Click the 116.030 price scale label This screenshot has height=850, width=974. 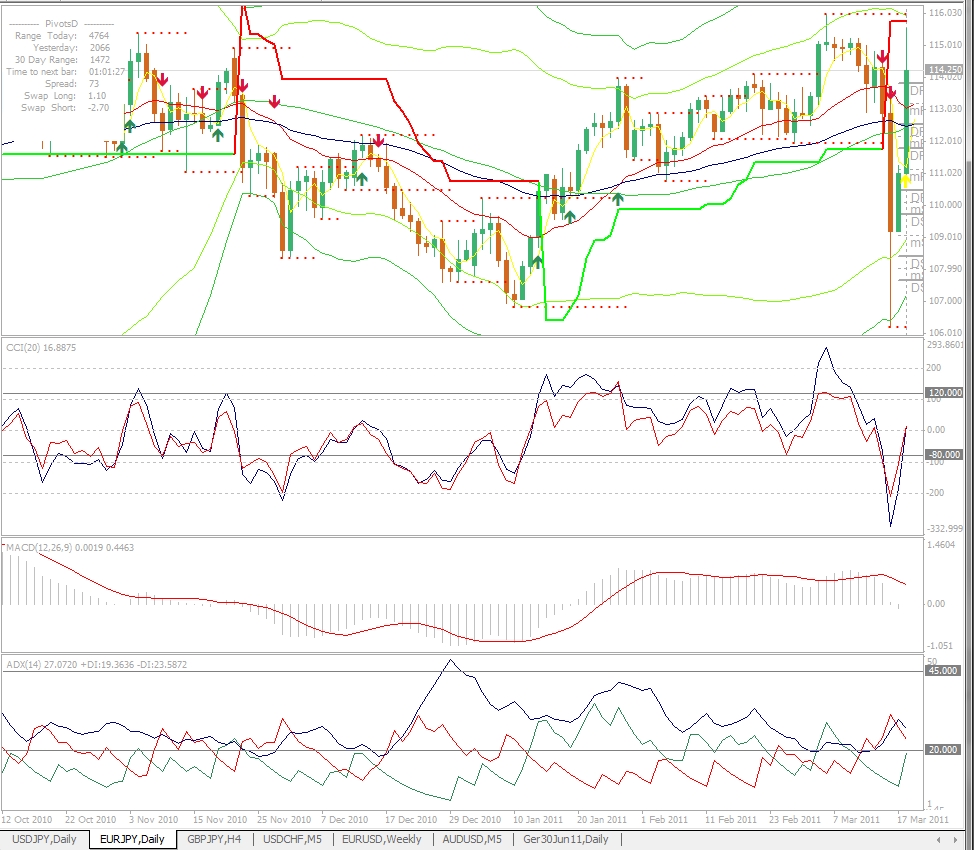[946, 12]
